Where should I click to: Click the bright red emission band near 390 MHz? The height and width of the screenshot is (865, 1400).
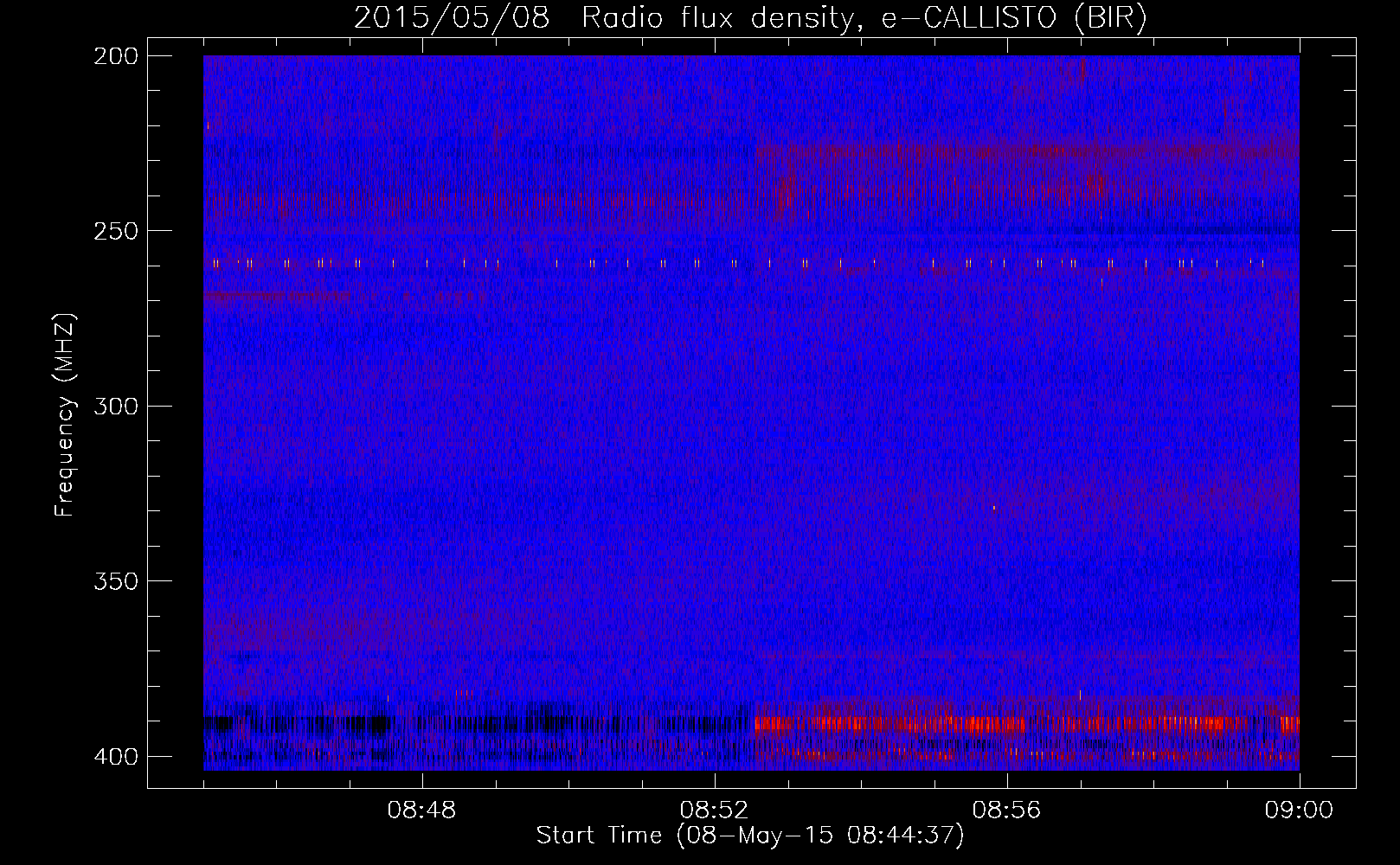pyautogui.click(x=1027, y=724)
